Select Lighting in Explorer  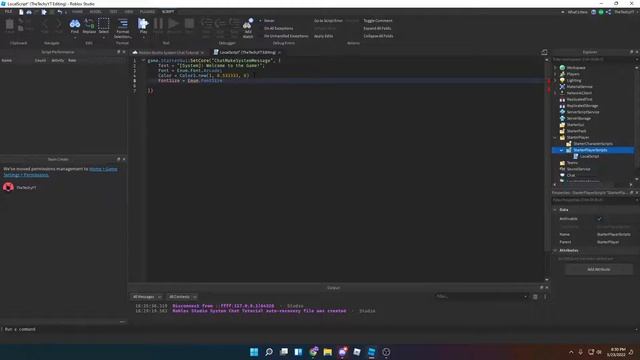573,80
